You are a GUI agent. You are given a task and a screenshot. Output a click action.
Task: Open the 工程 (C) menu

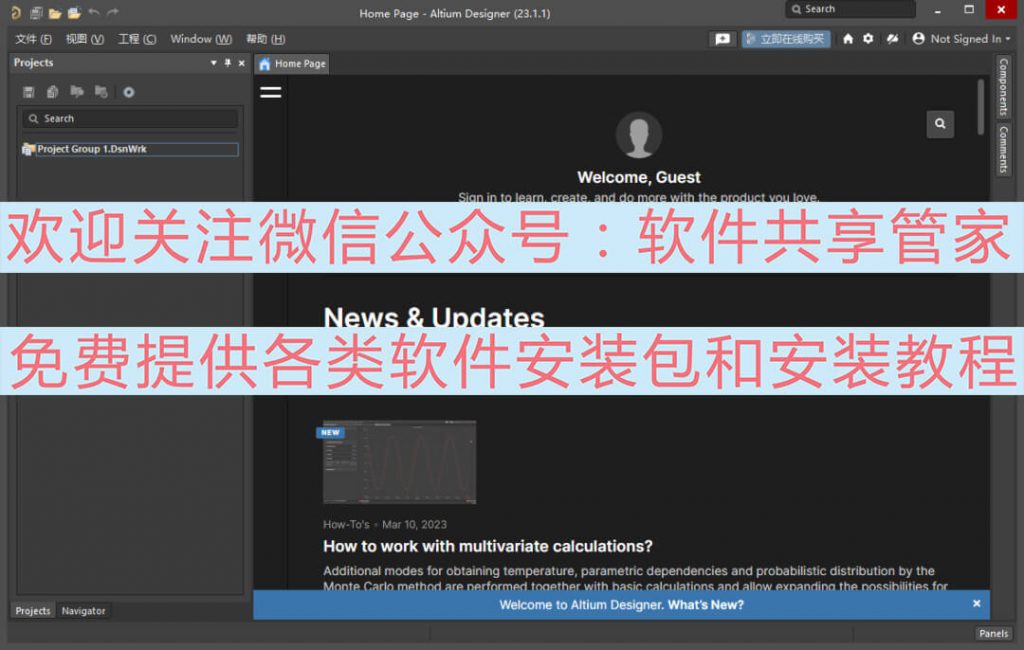[137, 39]
